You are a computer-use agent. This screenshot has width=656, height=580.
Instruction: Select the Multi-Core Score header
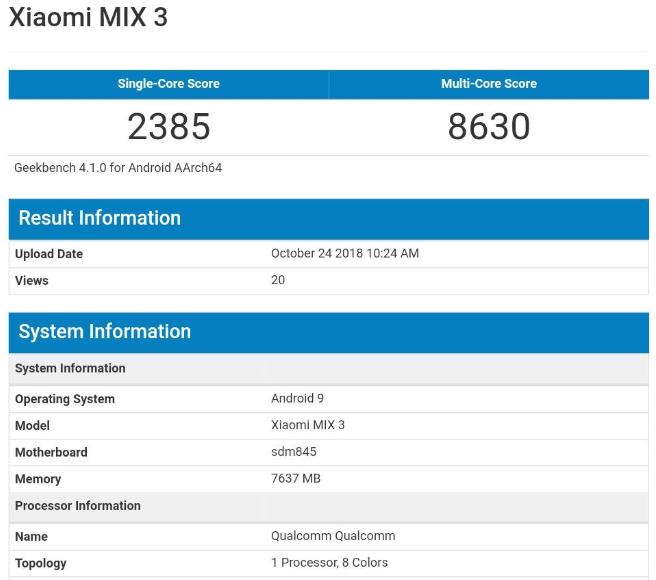489,84
